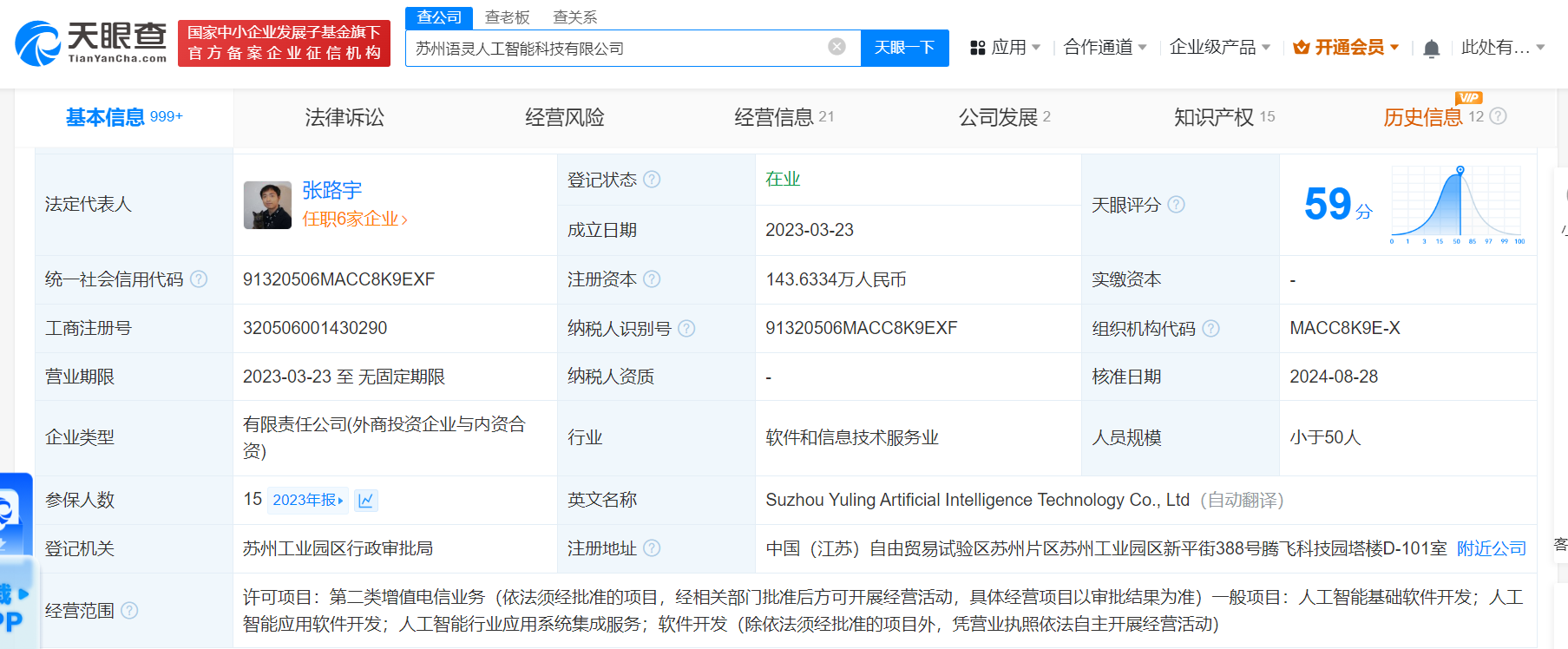Select the 查老板 search tab

coord(507,17)
